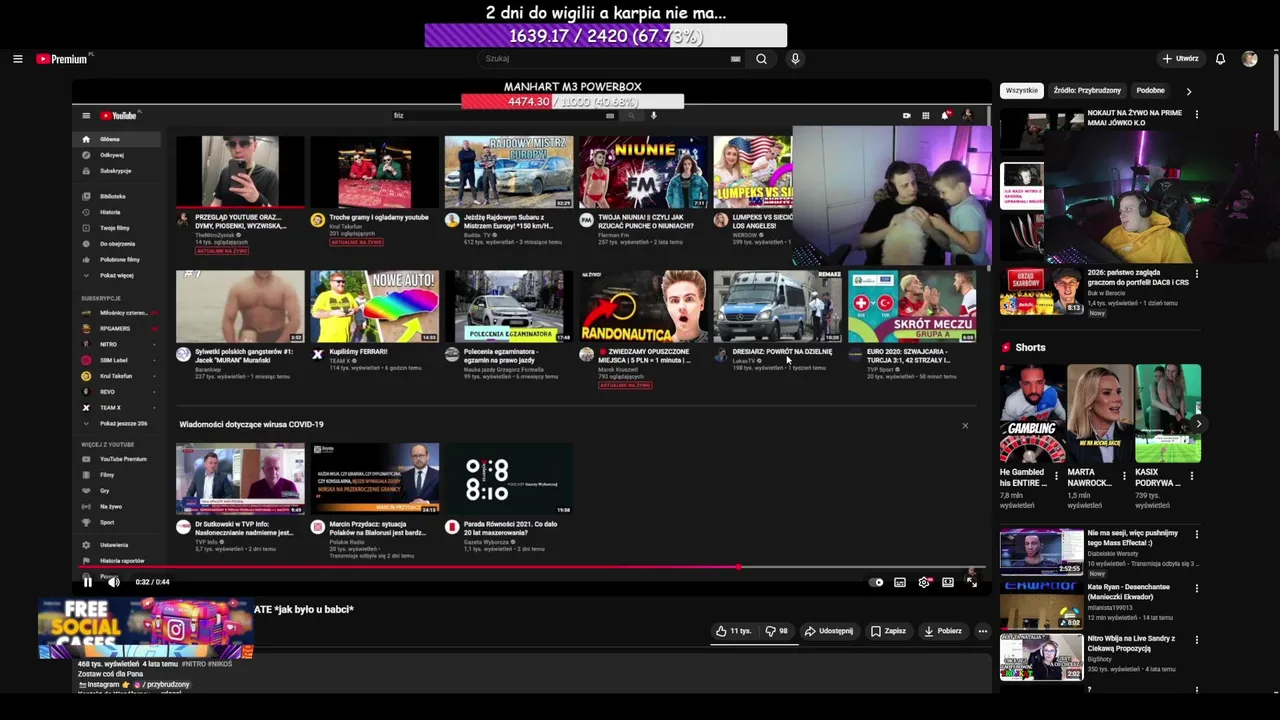Viewport: 1280px width, 720px height.
Task: Open the YouTube guide hamburger menu
Action: coord(17,59)
